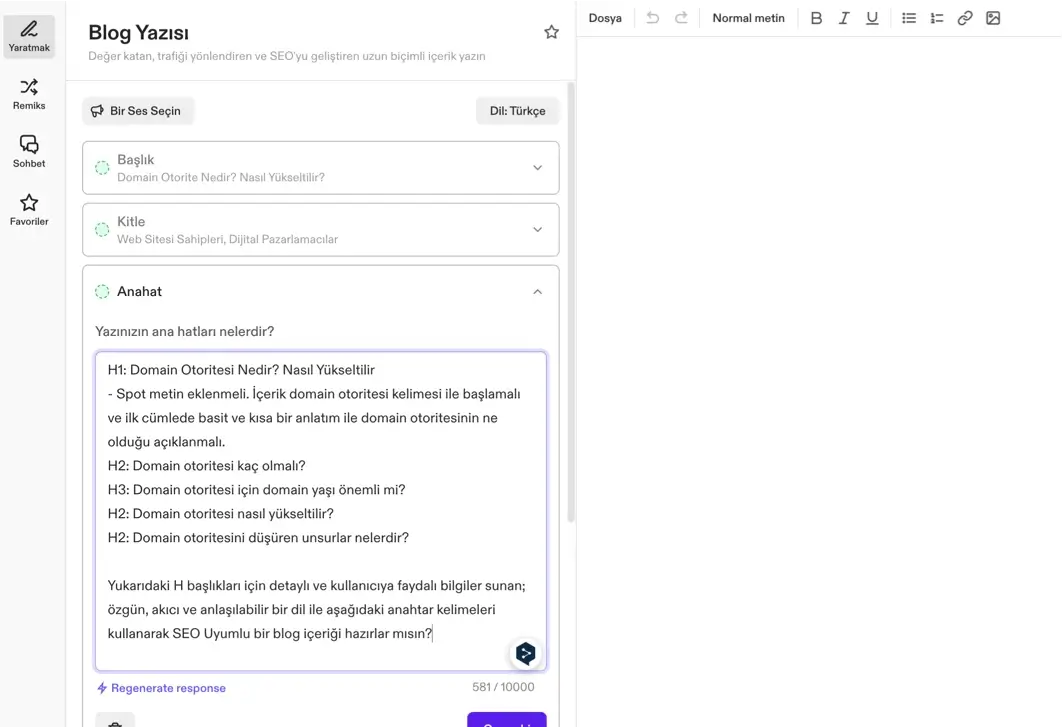Insert a hyperlink using the link icon
The image size is (1063, 727).
965,18
